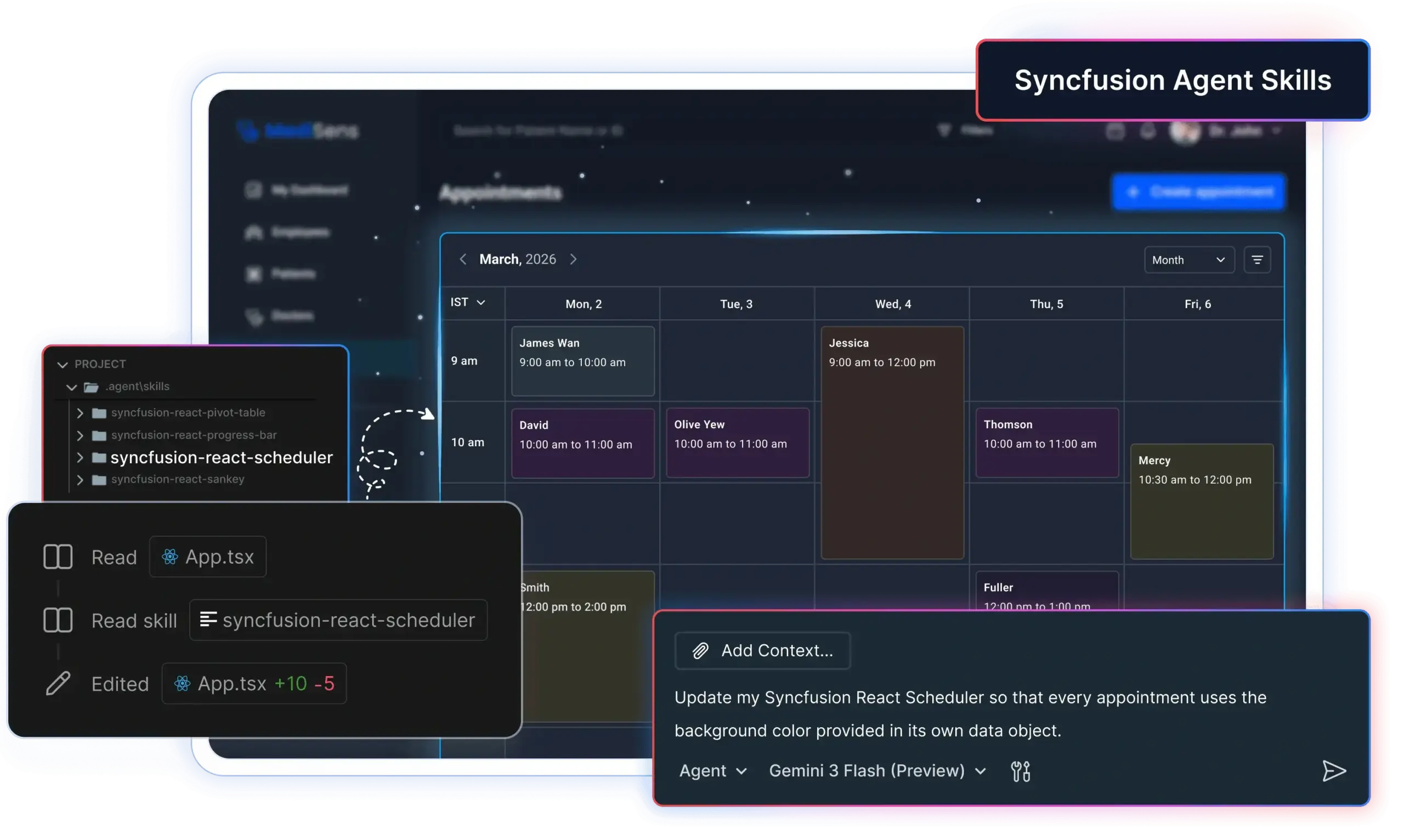Click the pencil icon next to Edited

(x=58, y=683)
